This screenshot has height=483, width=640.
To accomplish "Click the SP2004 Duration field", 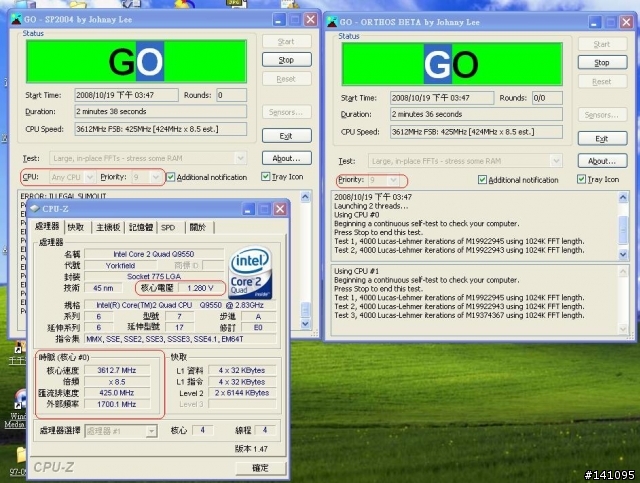I will [x=160, y=111].
